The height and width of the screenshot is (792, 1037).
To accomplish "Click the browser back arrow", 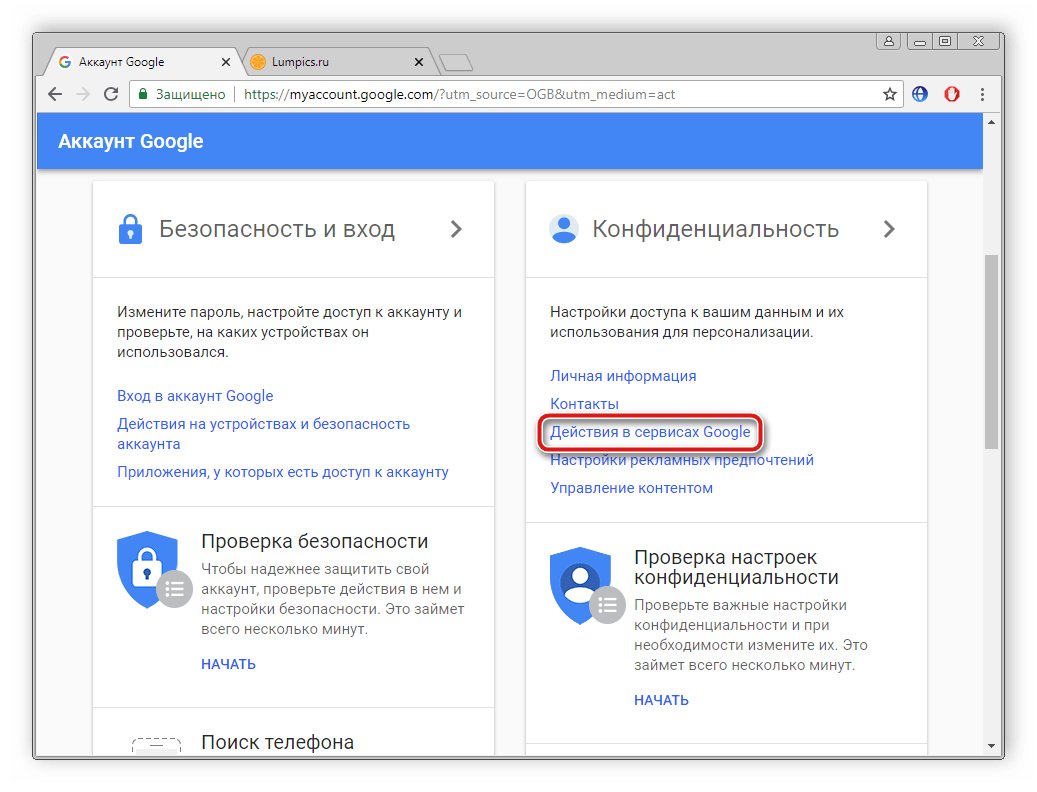I will [x=55, y=94].
